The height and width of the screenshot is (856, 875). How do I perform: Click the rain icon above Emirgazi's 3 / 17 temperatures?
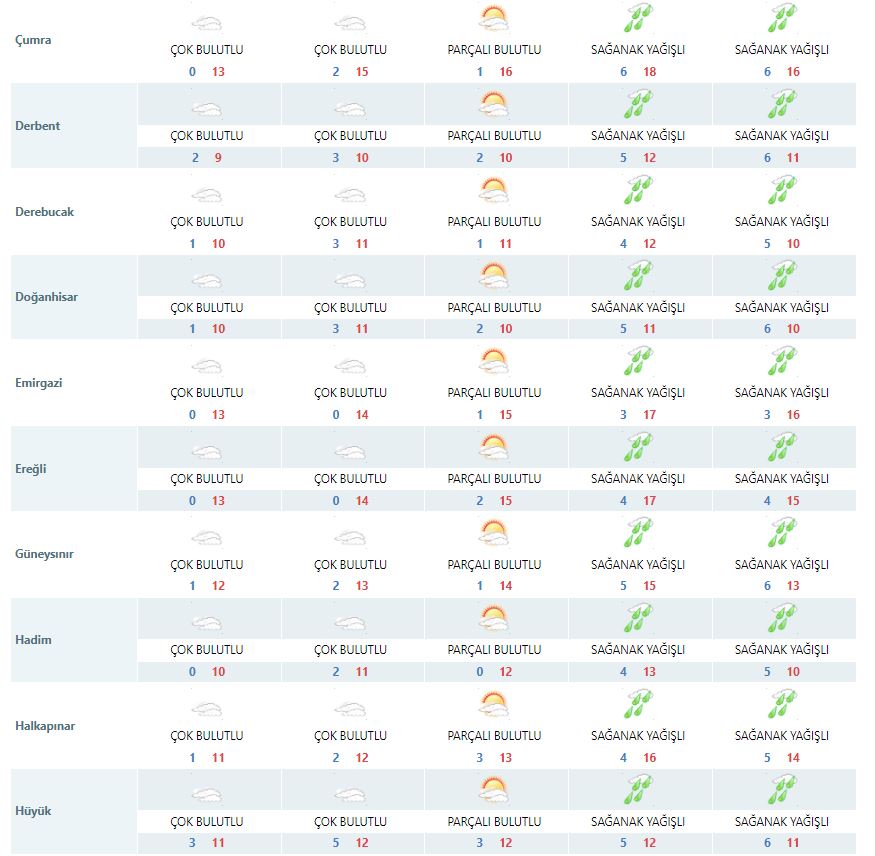click(638, 361)
